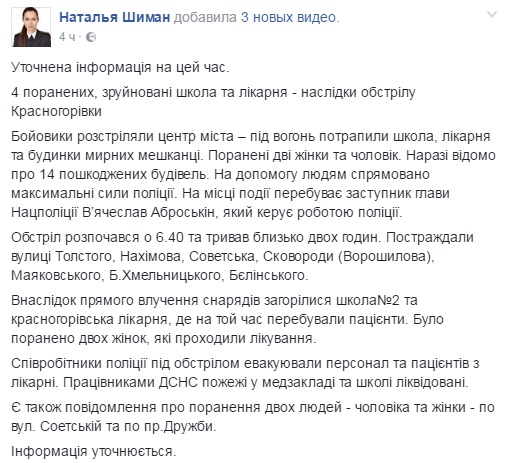Click the "4 поранених" headline text
Image resolution: width=505 pixels, height=463 pixels.
(x=54, y=93)
